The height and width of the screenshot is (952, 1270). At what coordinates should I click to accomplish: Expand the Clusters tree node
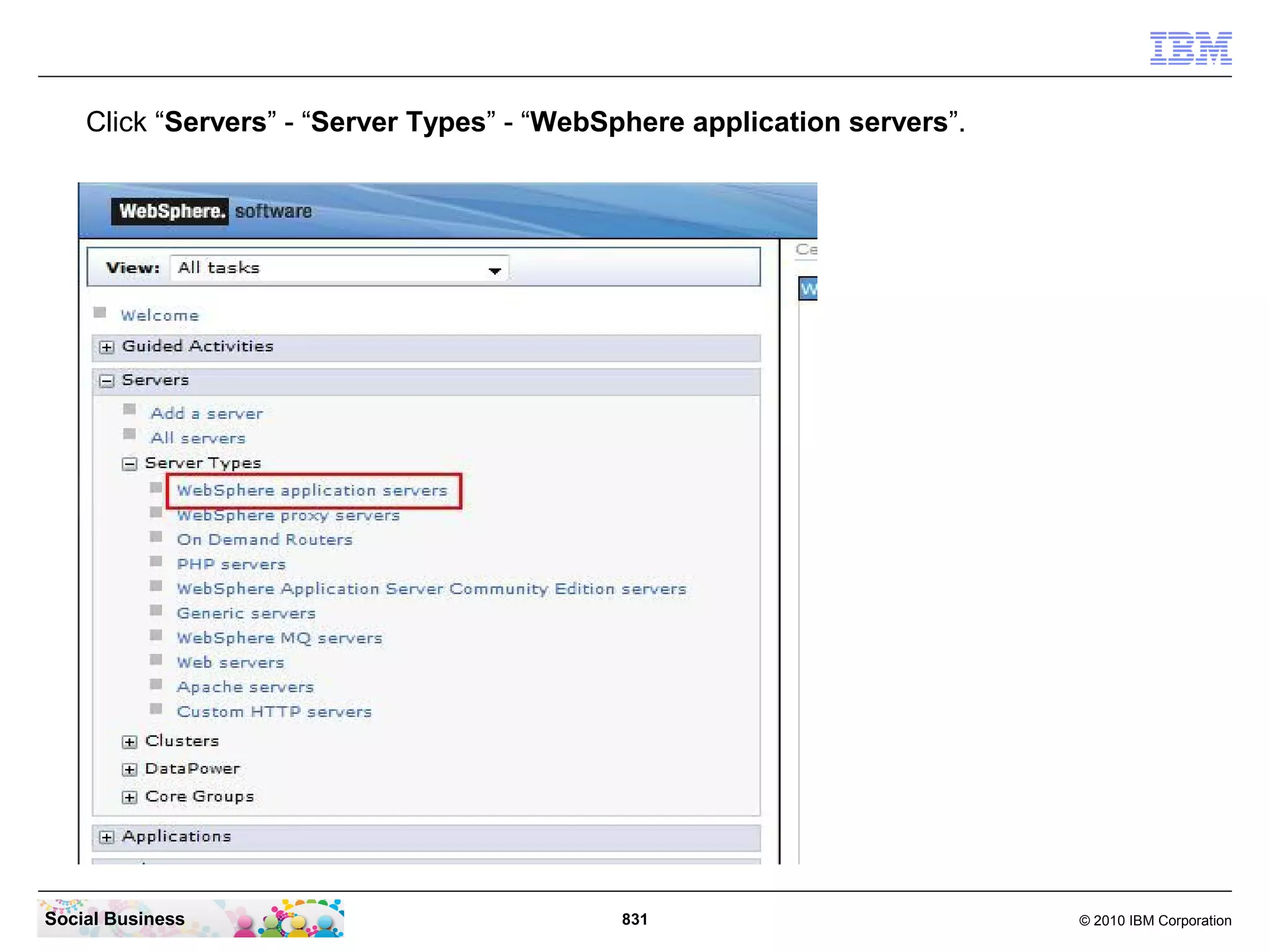(x=129, y=742)
